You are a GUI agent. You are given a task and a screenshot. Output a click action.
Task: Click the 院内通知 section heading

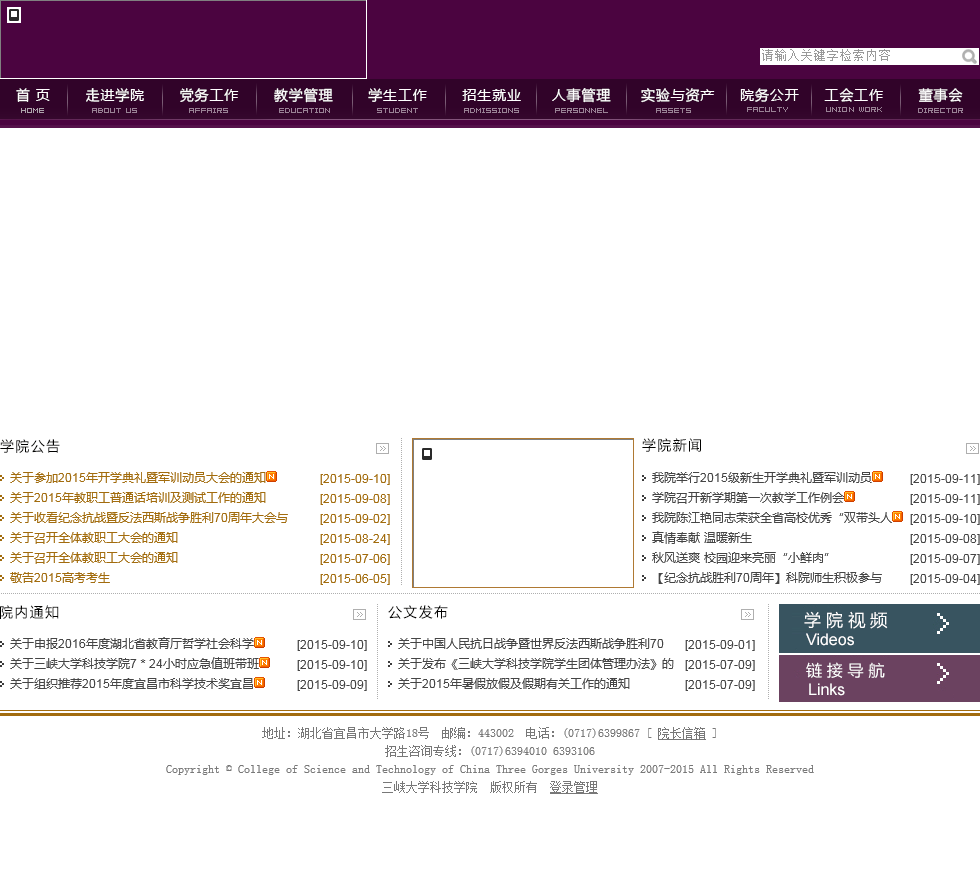pos(29,612)
